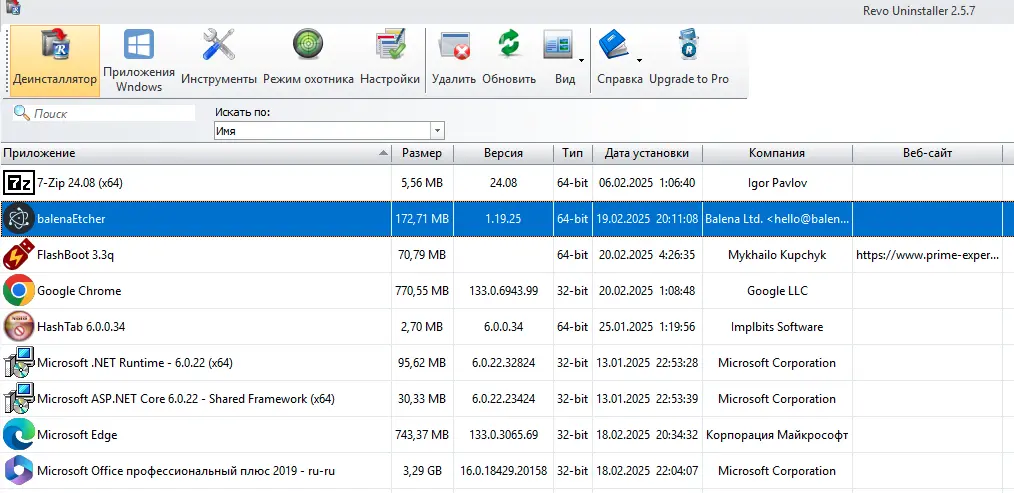Sort by Компания column header
The height and width of the screenshot is (493, 1014).
pyautogui.click(x=777, y=153)
